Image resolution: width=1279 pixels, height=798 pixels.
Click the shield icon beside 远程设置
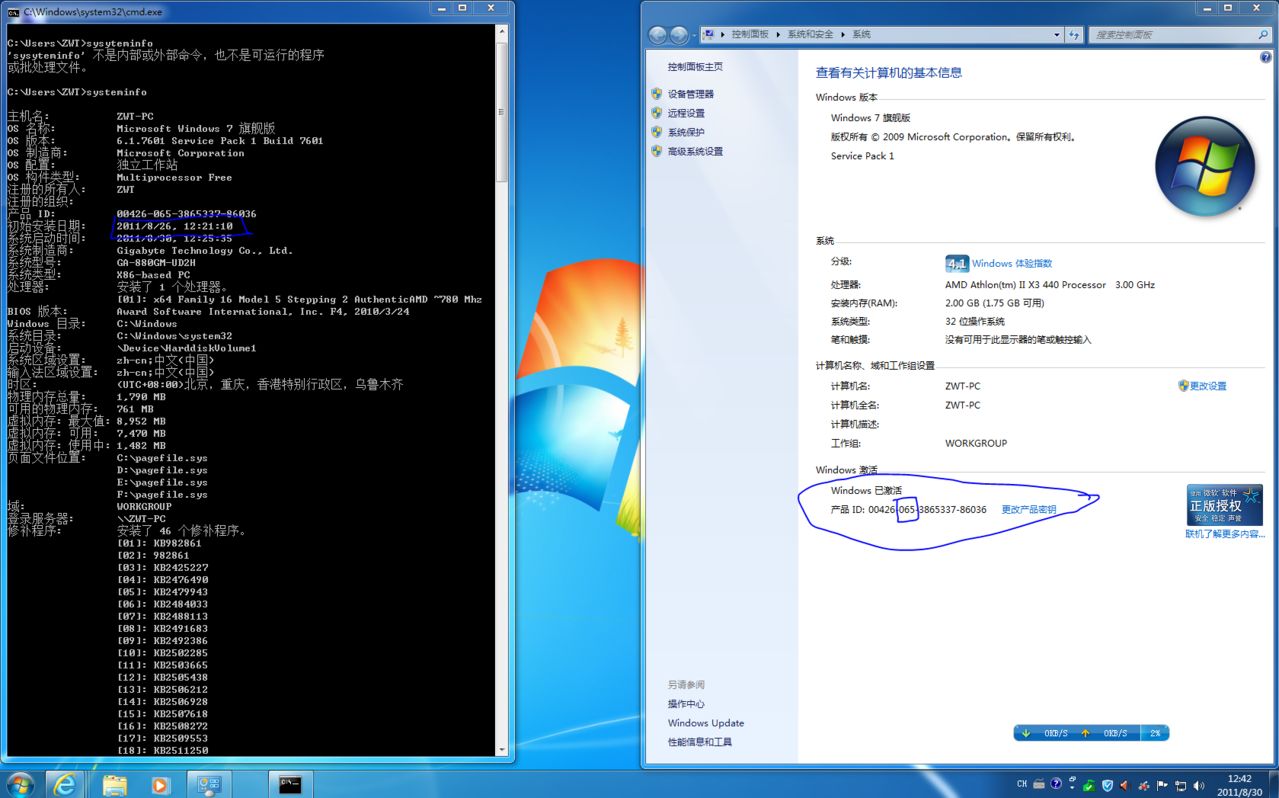click(x=657, y=113)
